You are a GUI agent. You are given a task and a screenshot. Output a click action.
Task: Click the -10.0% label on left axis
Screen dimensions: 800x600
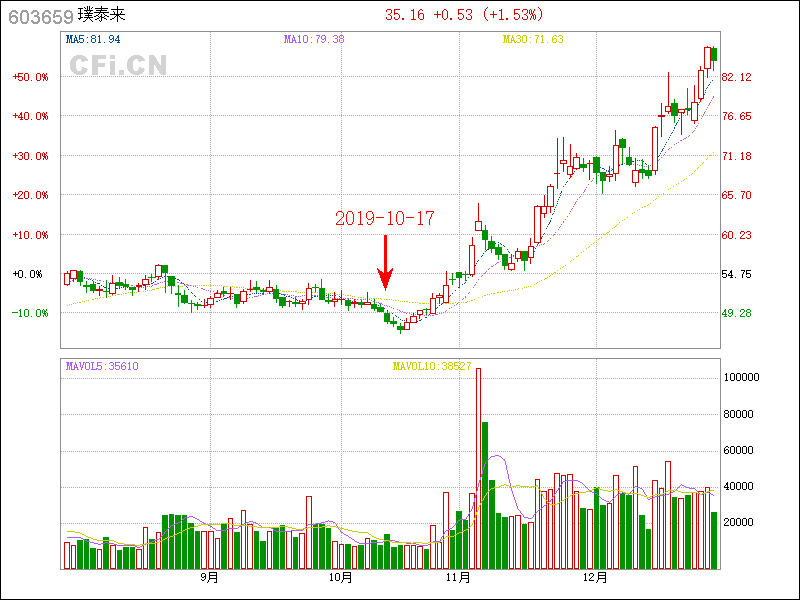click(30, 313)
